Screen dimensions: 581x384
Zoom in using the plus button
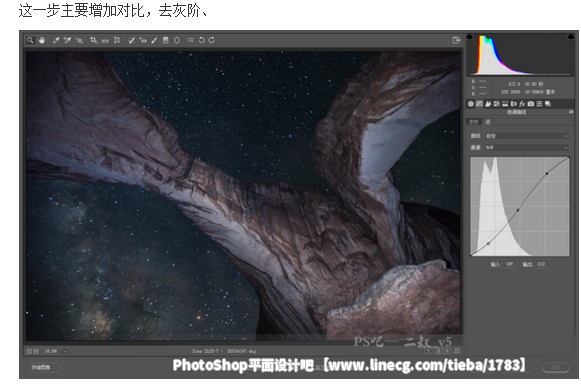point(36,351)
